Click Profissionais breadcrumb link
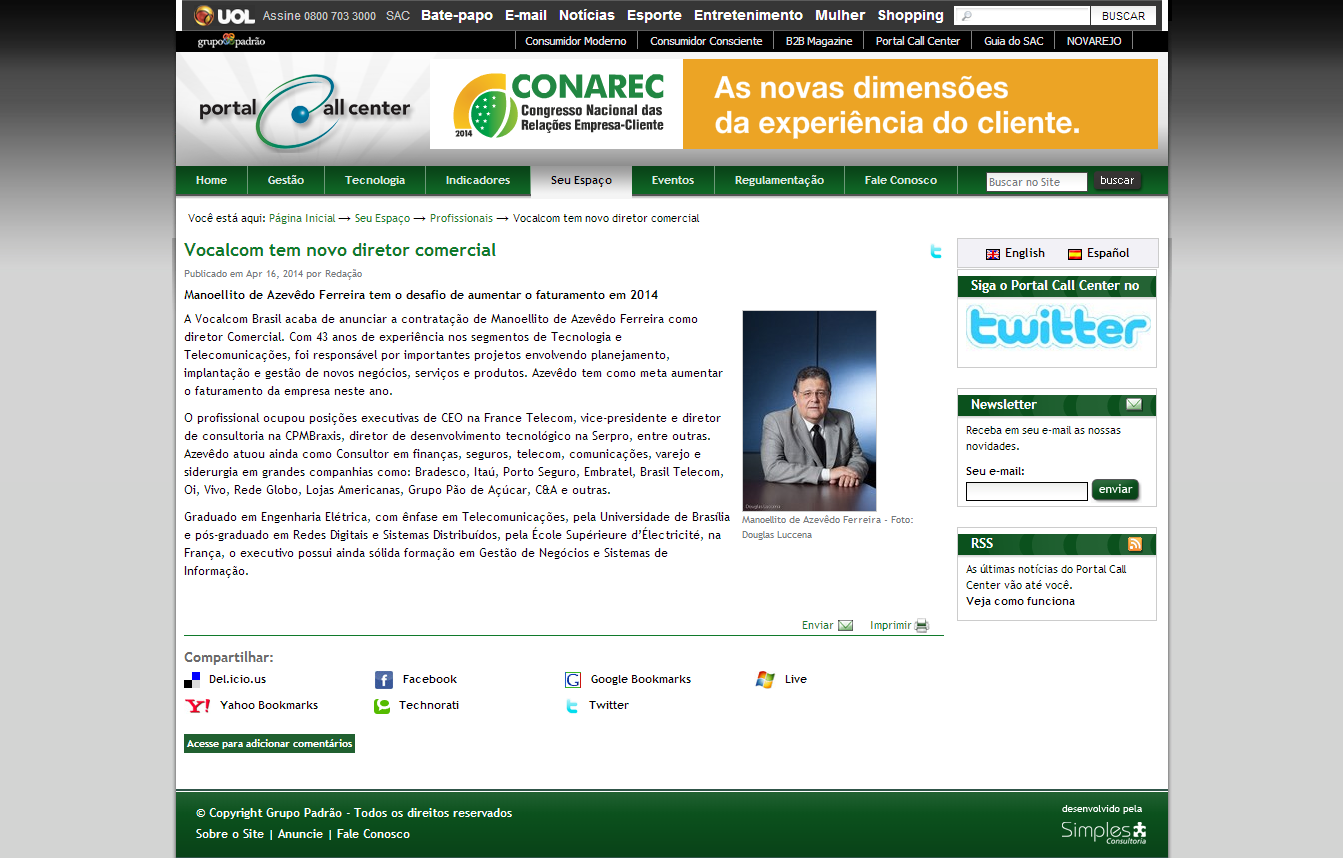Screen dimensions: 1343x858 coord(461,218)
